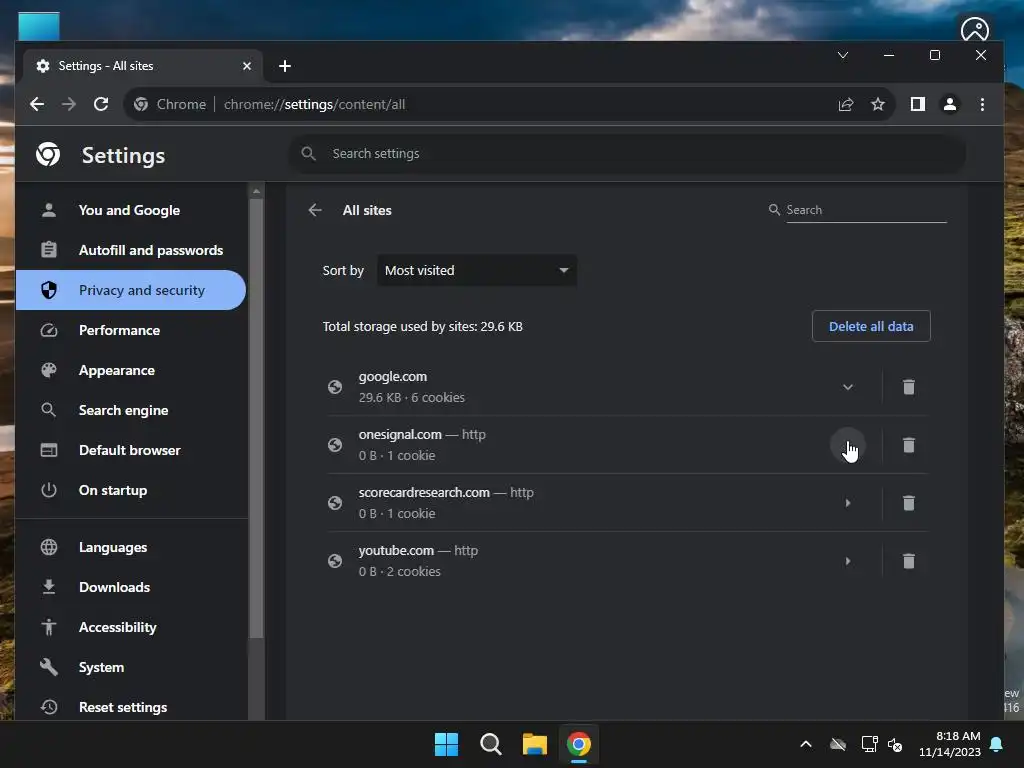Delete google.com site data with trash icon

908,387
